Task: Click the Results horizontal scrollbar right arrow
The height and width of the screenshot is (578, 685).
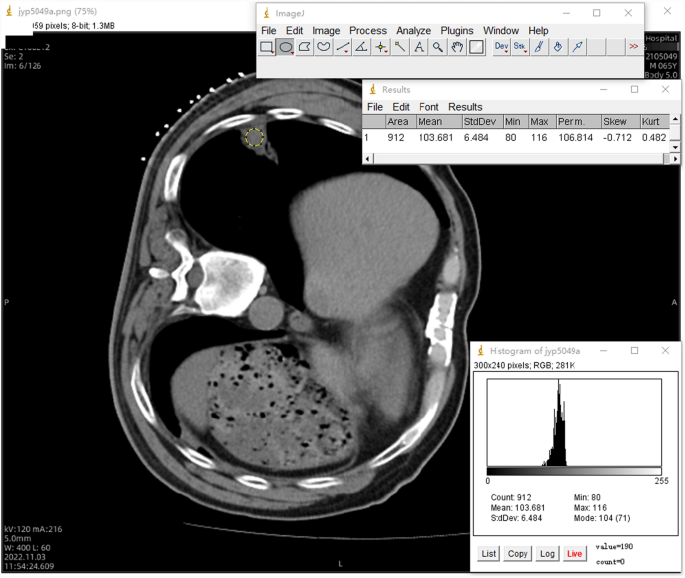Action: pos(675,159)
